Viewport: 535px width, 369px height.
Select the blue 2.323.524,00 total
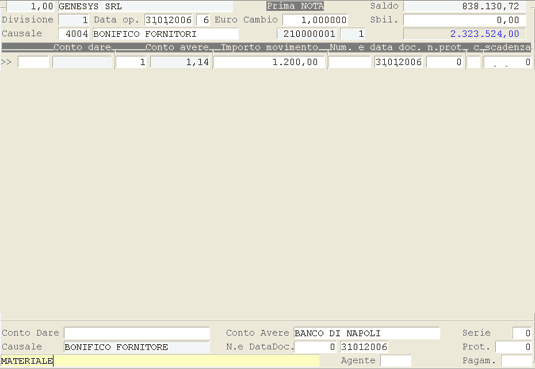click(x=485, y=34)
